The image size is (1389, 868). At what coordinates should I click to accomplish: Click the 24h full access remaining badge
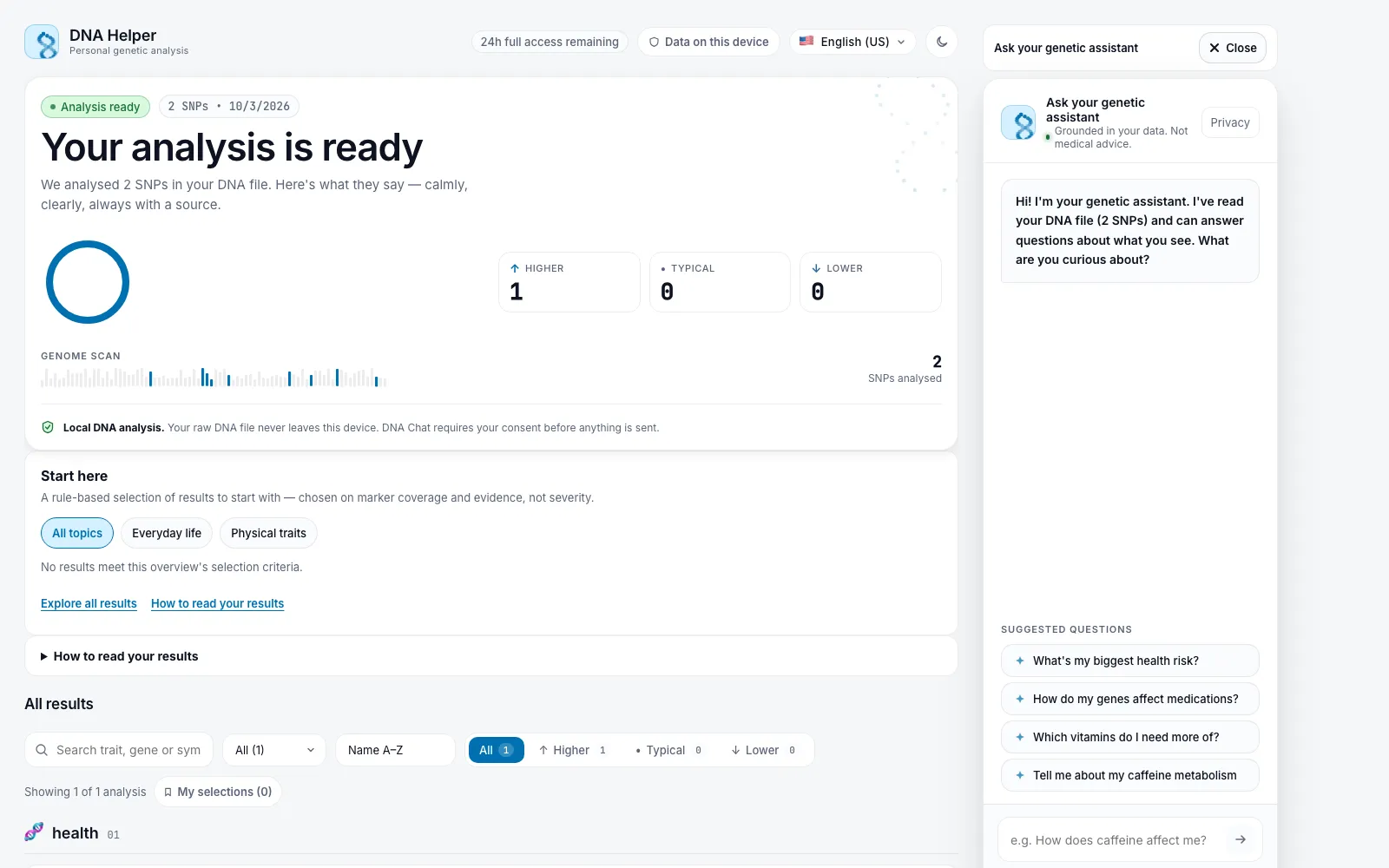pos(550,42)
